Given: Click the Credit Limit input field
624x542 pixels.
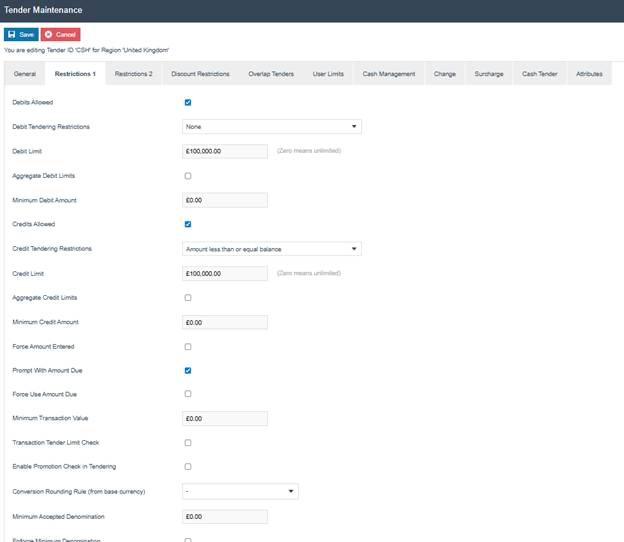Looking at the screenshot, I should point(225,274).
